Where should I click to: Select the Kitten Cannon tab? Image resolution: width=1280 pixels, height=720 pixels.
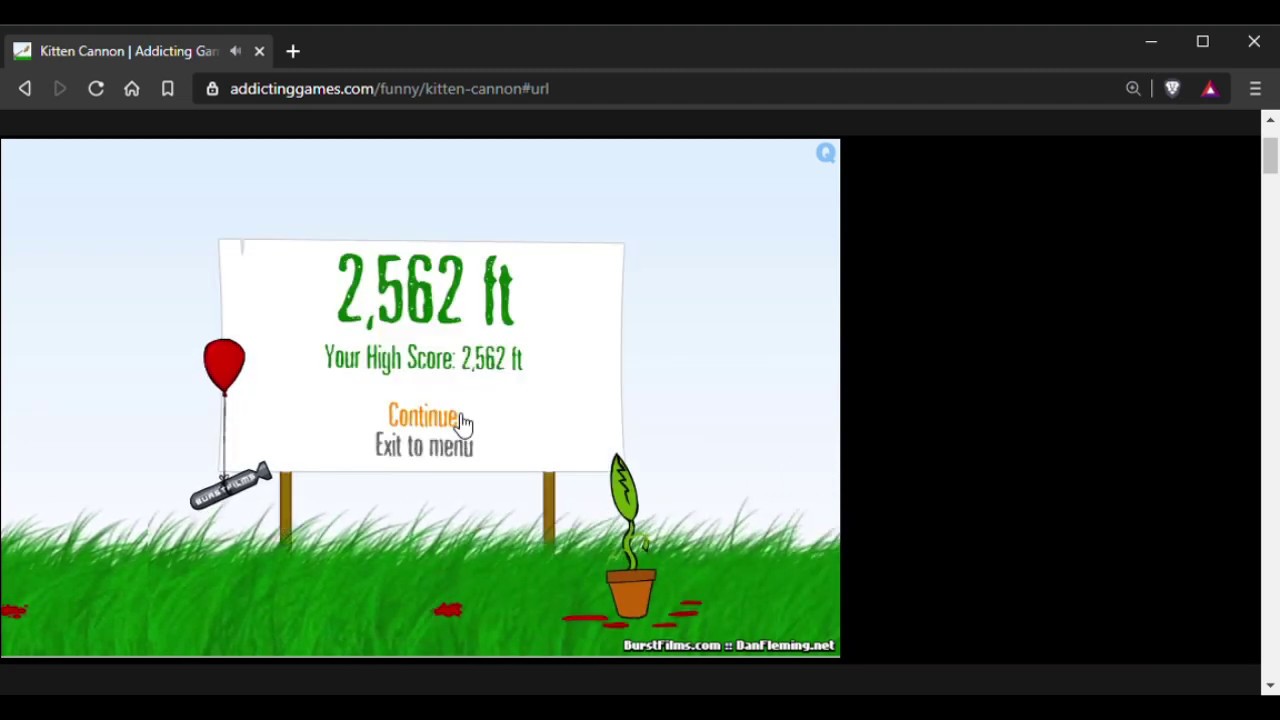point(138,51)
